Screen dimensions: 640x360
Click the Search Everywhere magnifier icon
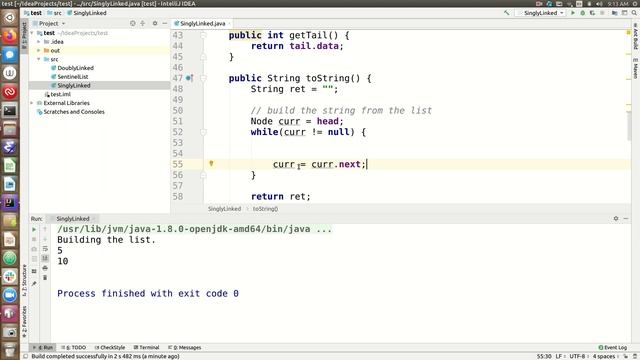point(634,13)
